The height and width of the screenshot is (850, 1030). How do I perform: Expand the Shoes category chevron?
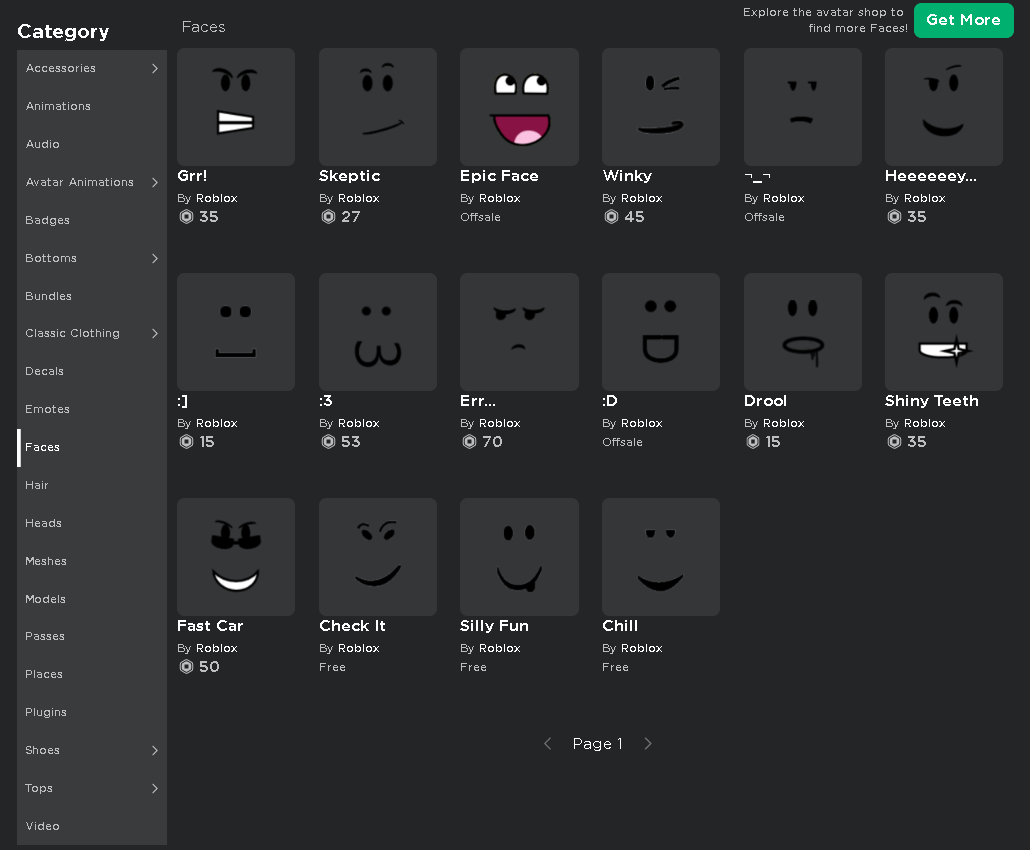tap(154, 750)
